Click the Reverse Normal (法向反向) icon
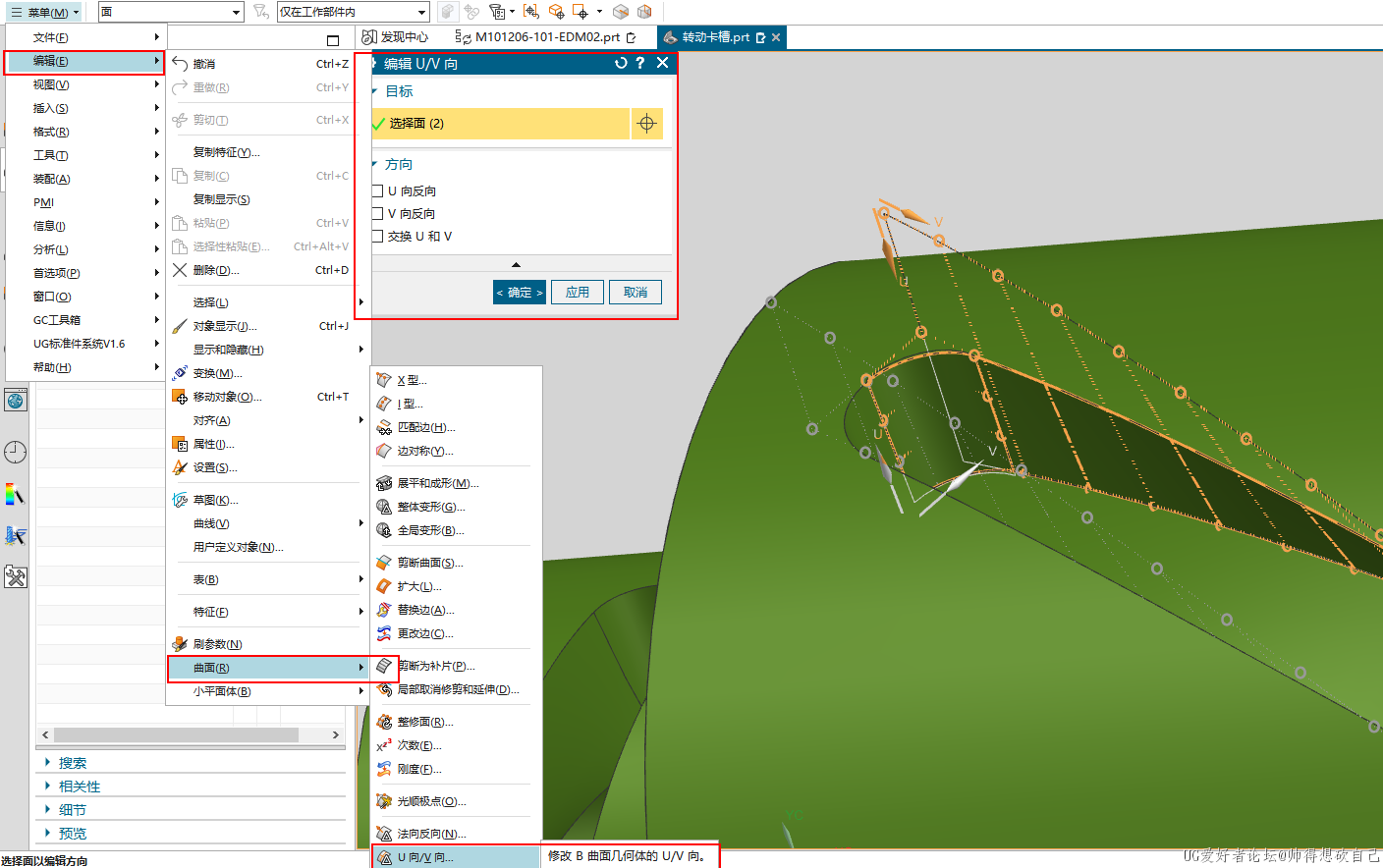The image size is (1383, 868). click(384, 834)
